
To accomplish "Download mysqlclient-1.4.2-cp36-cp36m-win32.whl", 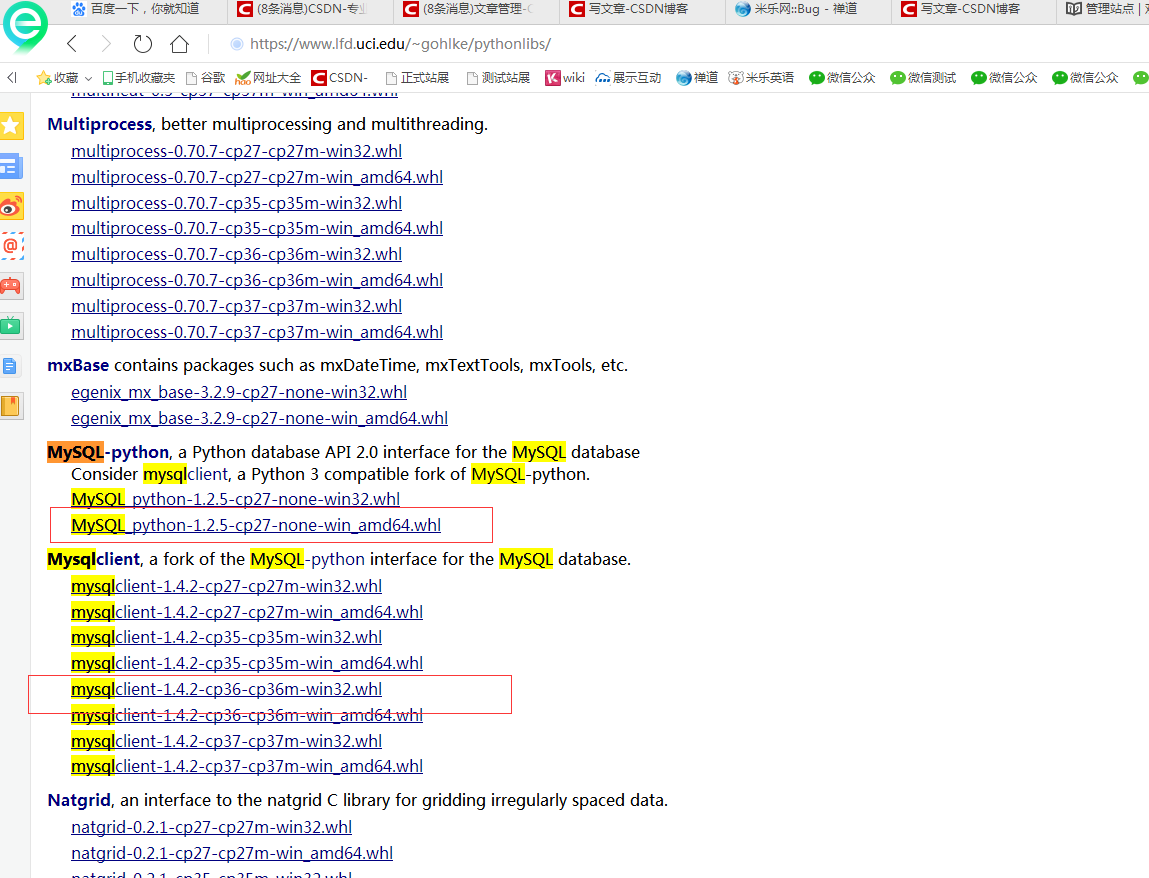I will click(x=226, y=689).
